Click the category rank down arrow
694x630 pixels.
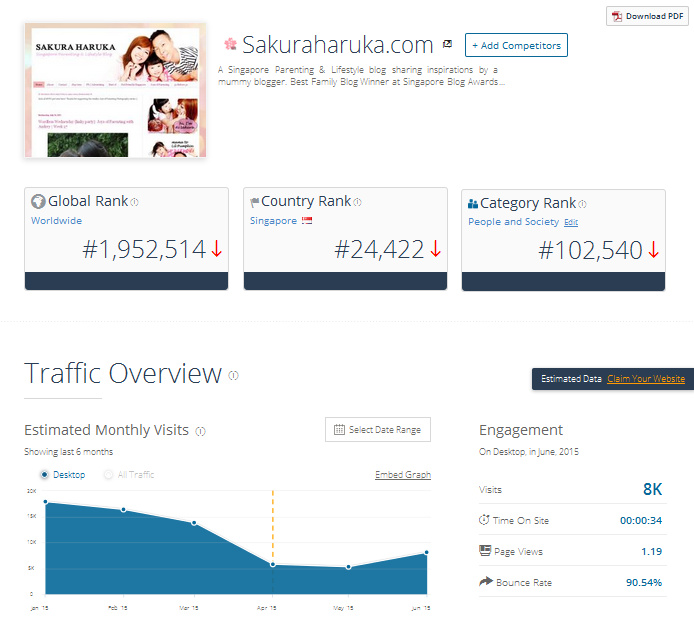coord(654,250)
